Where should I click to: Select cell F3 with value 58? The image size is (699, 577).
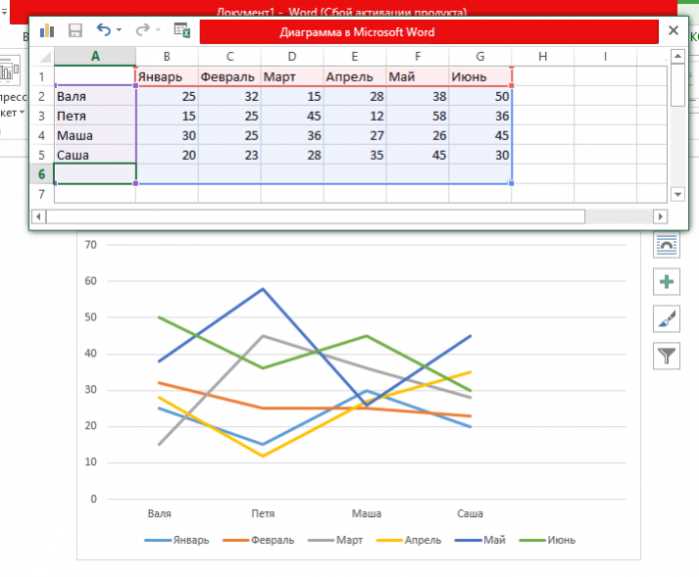(417, 116)
